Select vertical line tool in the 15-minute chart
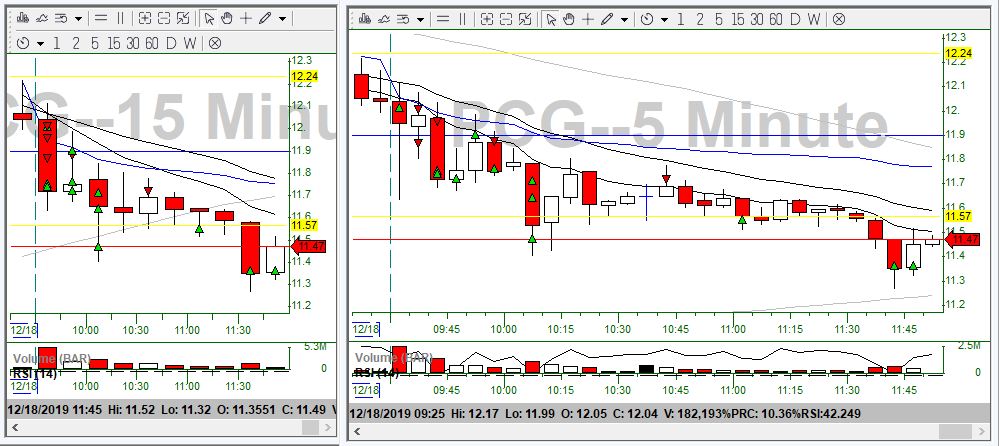 tap(121, 18)
